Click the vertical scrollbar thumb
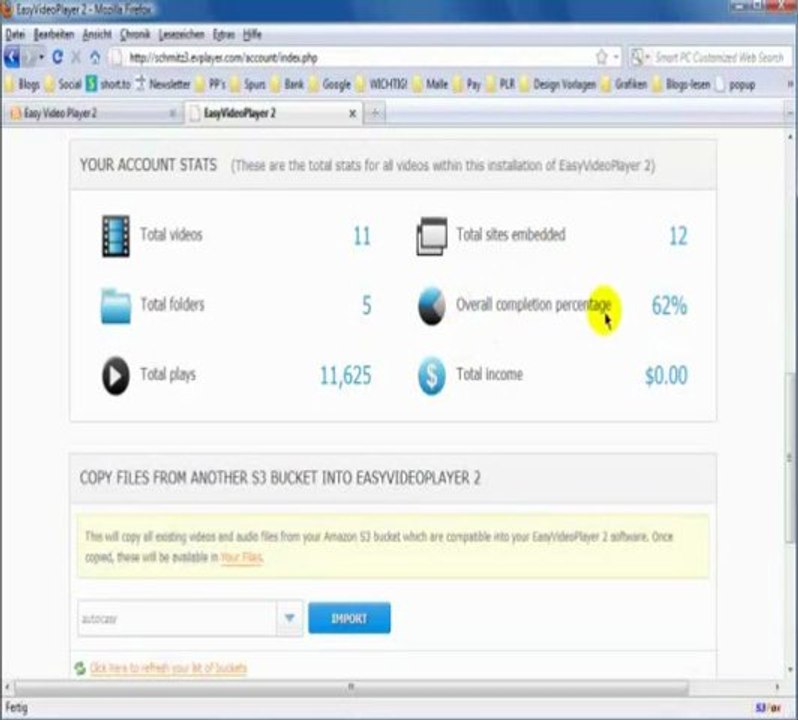 tap(790, 458)
